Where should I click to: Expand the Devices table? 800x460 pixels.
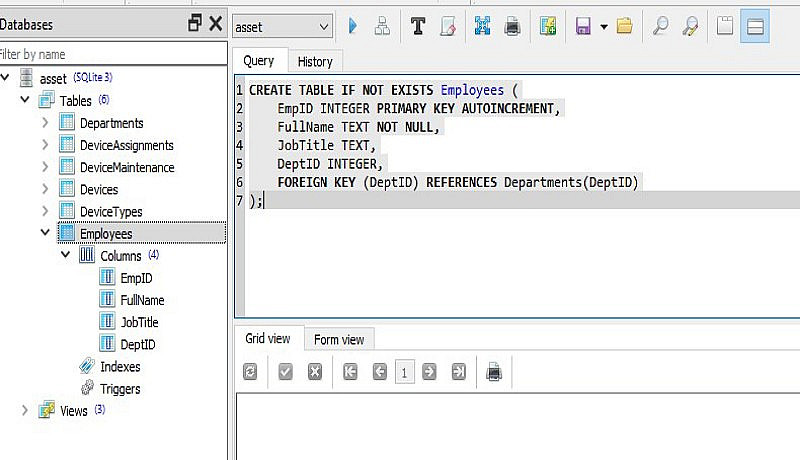pyautogui.click(x=45, y=189)
